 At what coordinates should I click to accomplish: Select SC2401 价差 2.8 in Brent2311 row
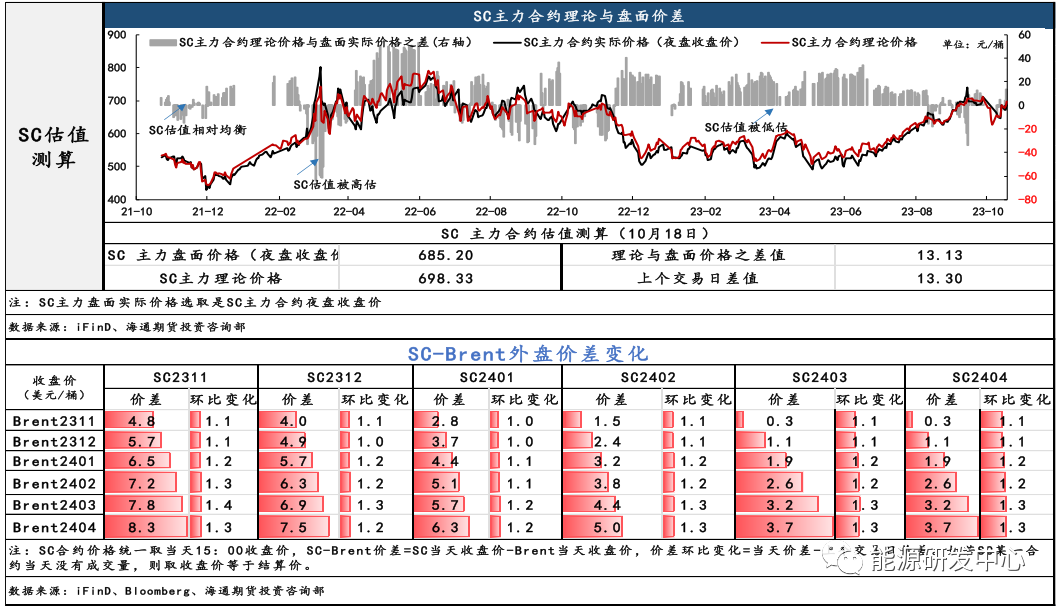pyautogui.click(x=445, y=421)
